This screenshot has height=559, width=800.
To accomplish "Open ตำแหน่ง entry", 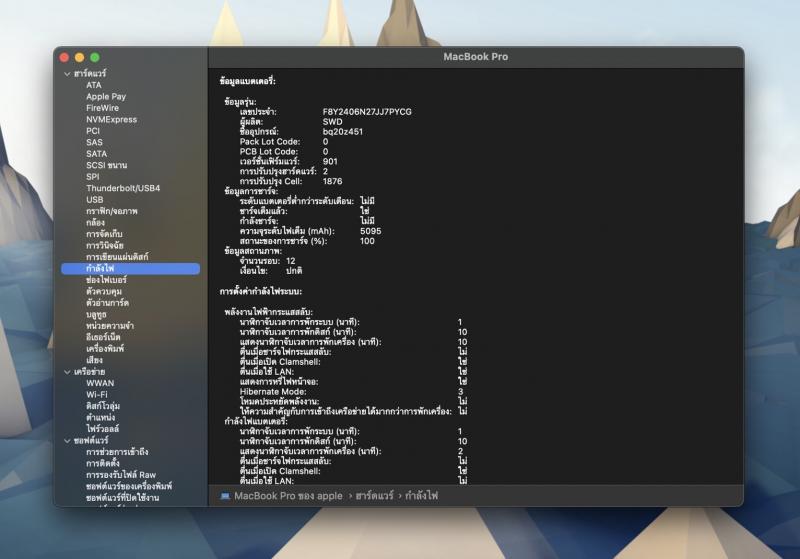I will tap(101, 418).
